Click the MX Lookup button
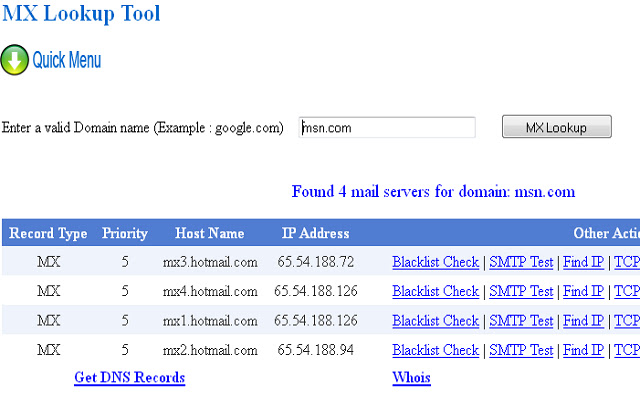This screenshot has width=640, height=400. tap(557, 127)
